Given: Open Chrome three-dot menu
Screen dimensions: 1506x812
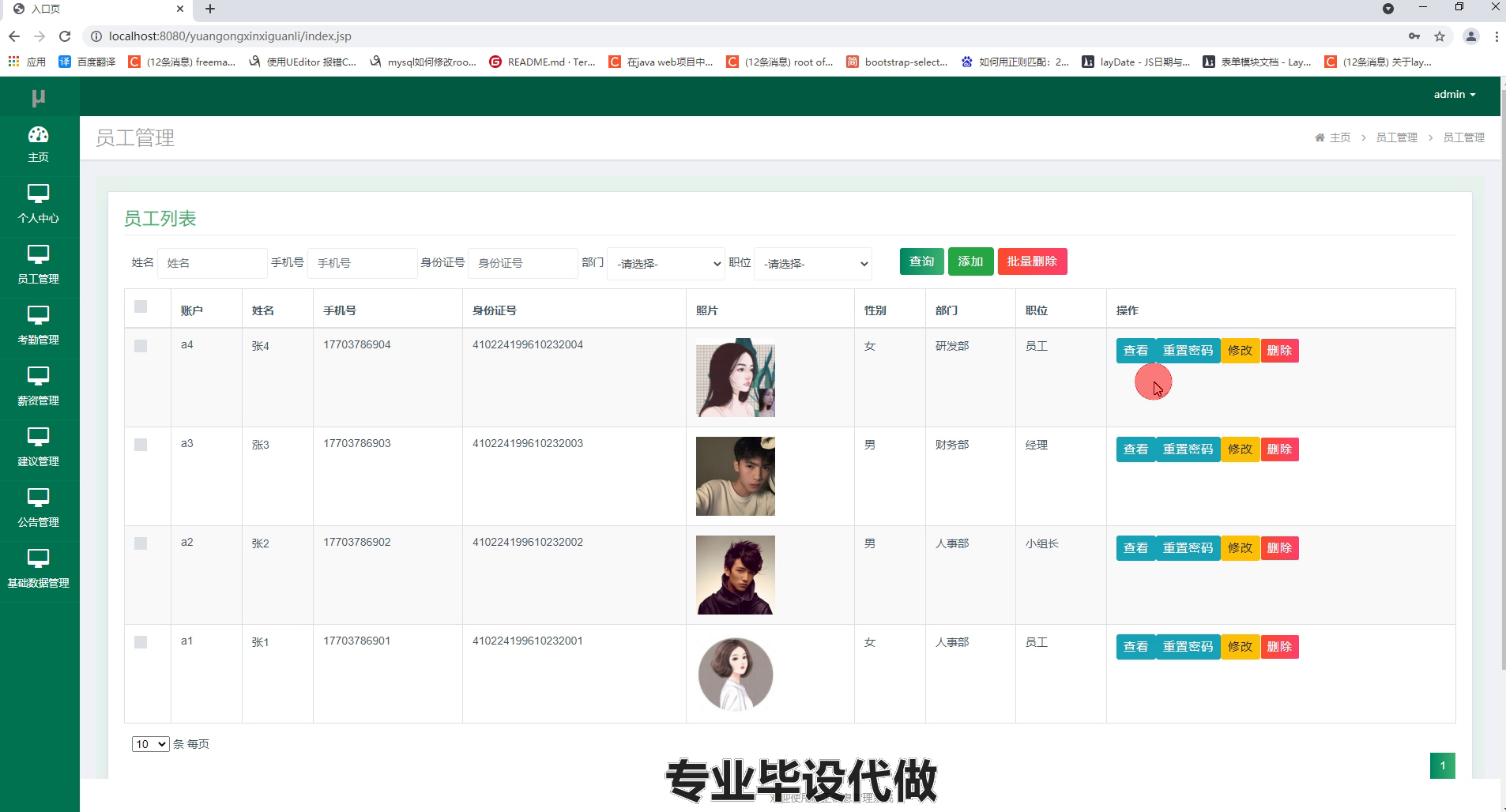Looking at the screenshot, I should [1497, 36].
